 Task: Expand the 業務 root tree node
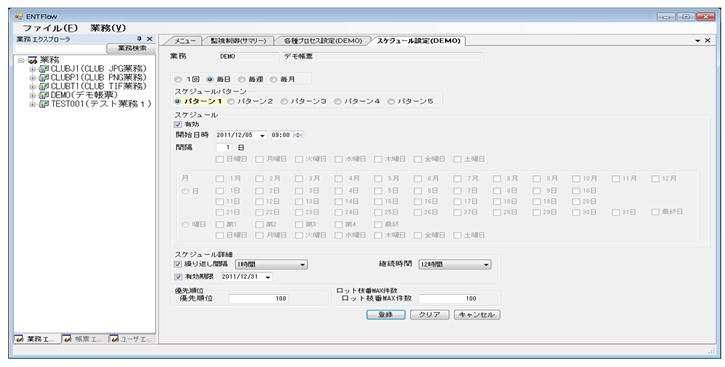pyautogui.click(x=21, y=60)
